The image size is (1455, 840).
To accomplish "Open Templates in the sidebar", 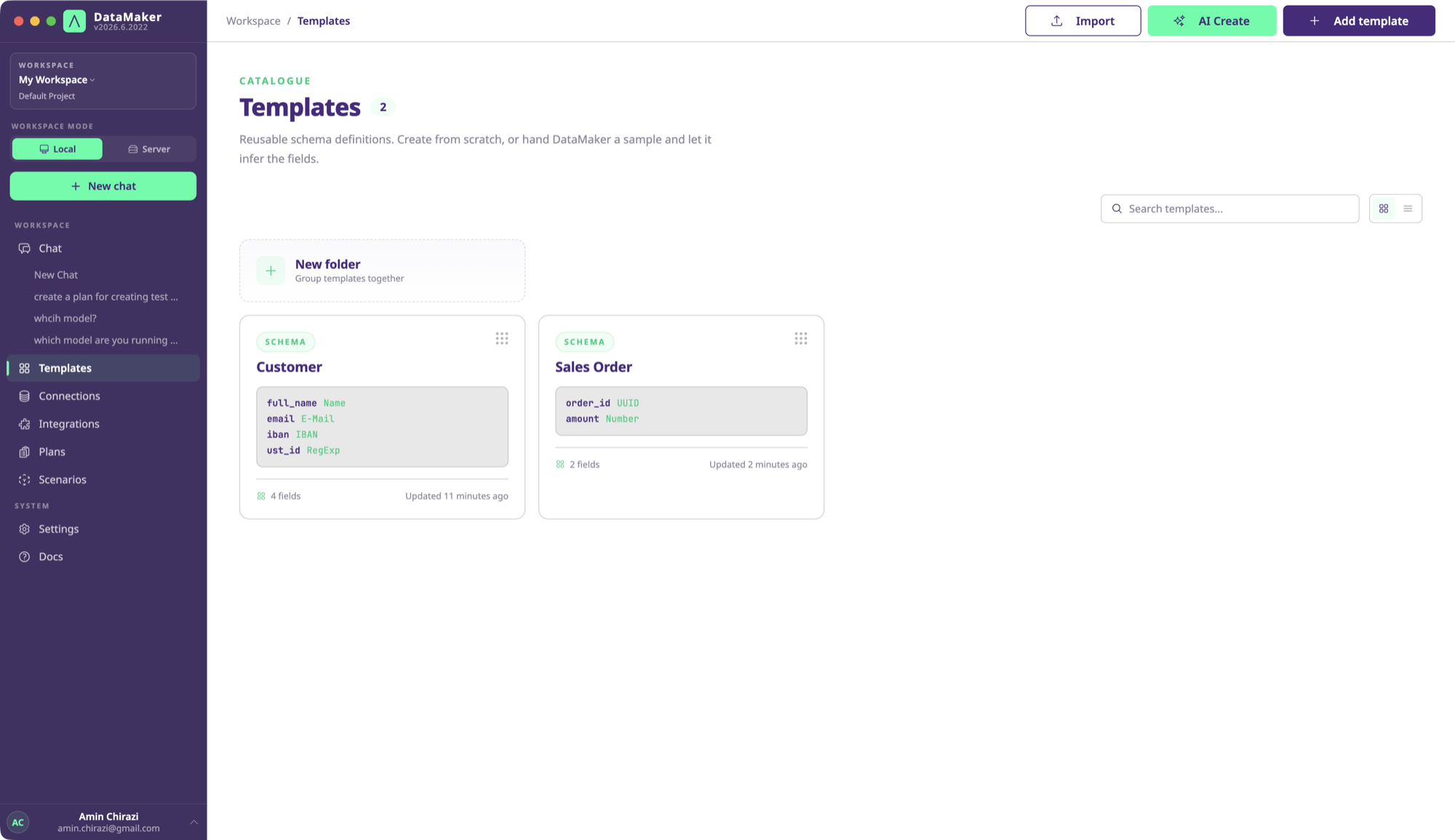I will point(103,369).
